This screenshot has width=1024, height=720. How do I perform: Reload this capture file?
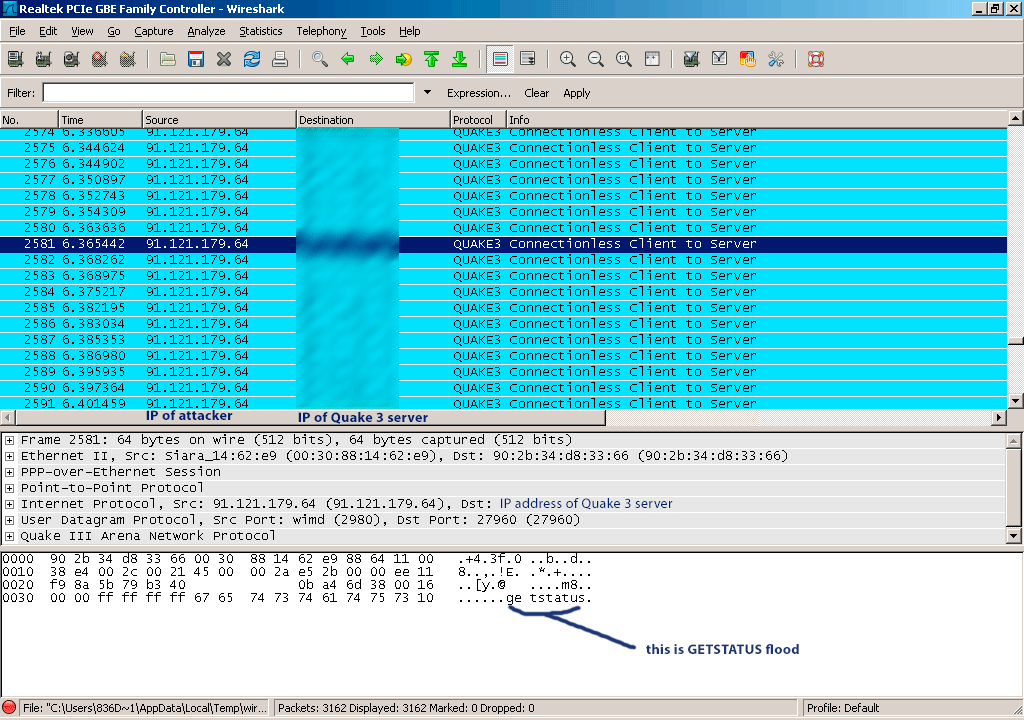click(x=252, y=59)
